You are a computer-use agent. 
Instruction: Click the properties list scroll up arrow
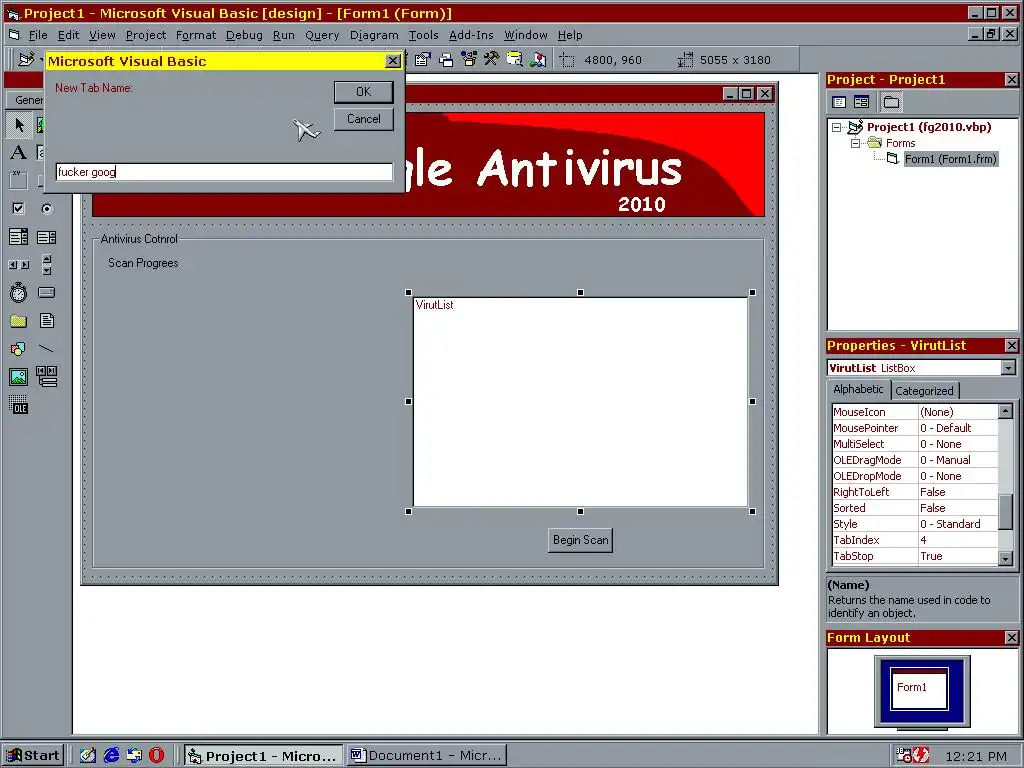pos(1006,411)
